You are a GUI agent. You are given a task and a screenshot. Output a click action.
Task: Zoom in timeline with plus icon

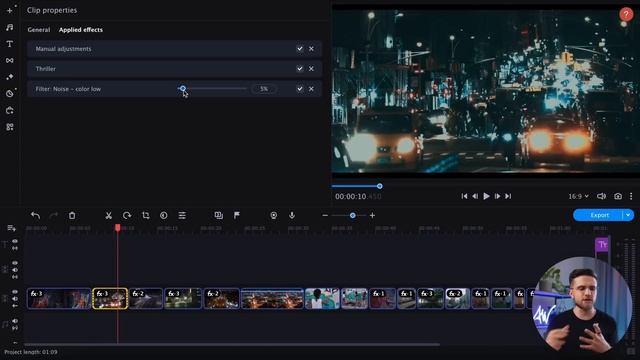pyautogui.click(x=372, y=215)
